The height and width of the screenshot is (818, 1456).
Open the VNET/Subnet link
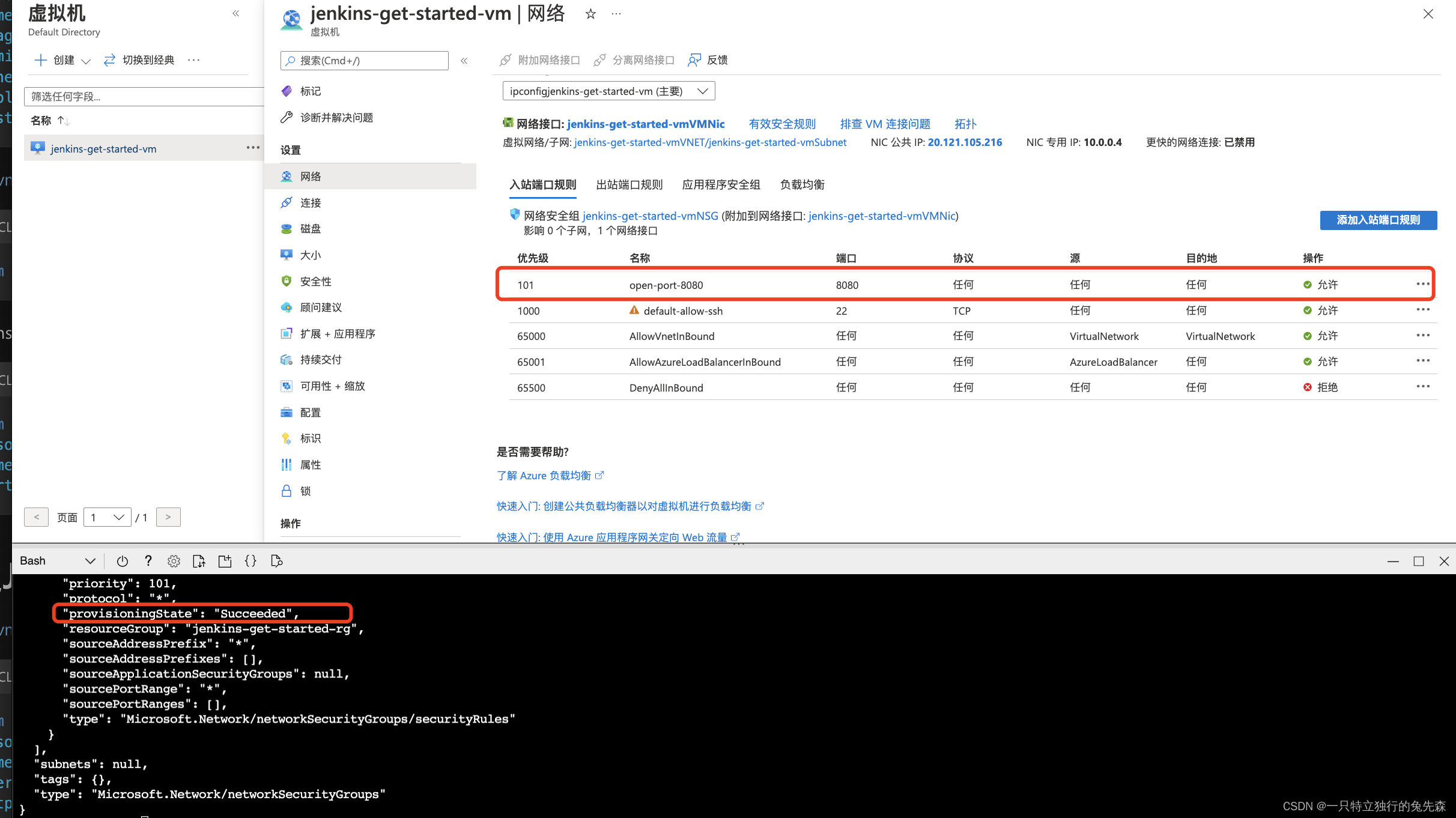tap(710, 142)
